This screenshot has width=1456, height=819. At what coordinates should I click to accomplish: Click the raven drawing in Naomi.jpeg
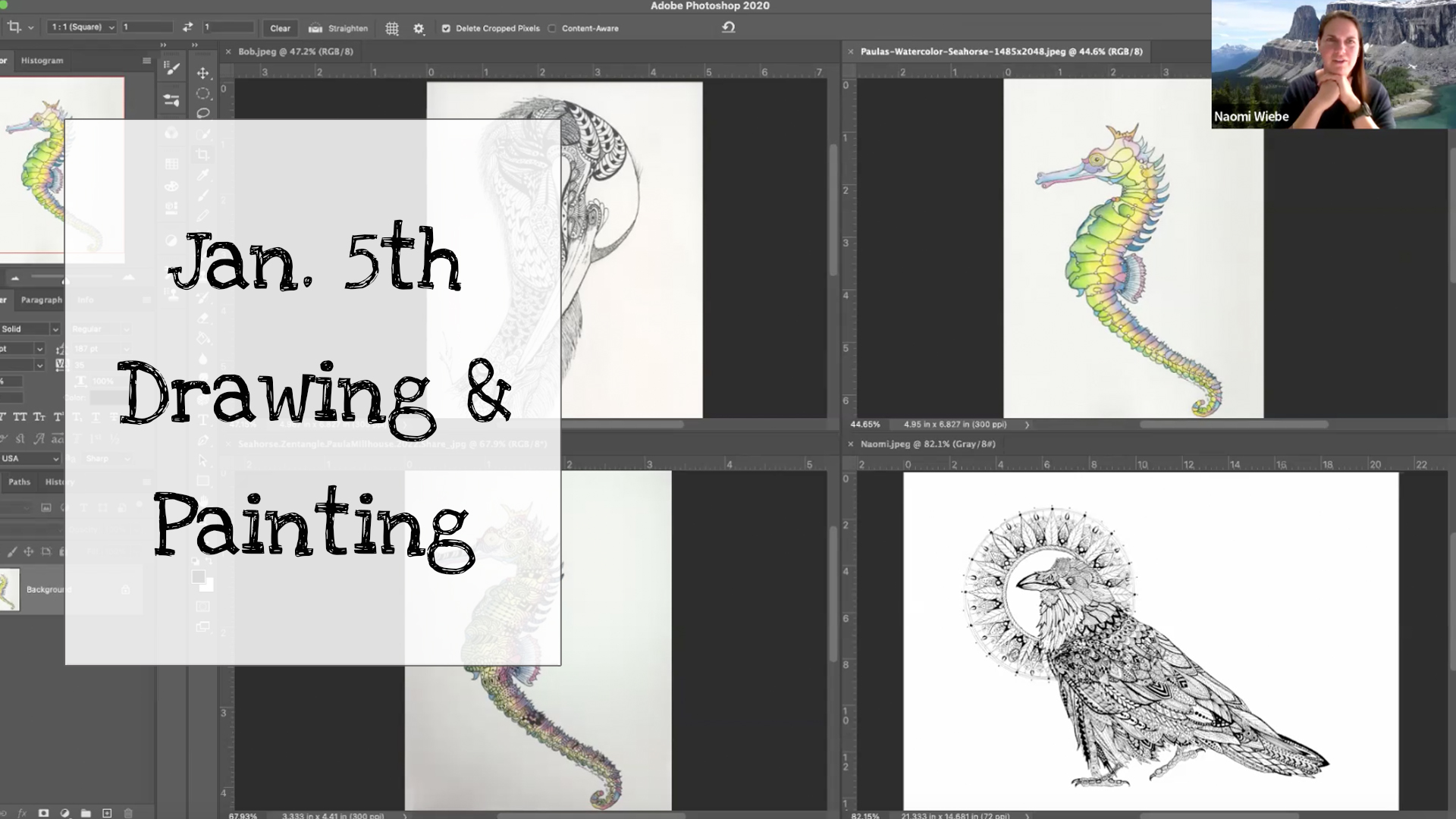click(1145, 648)
